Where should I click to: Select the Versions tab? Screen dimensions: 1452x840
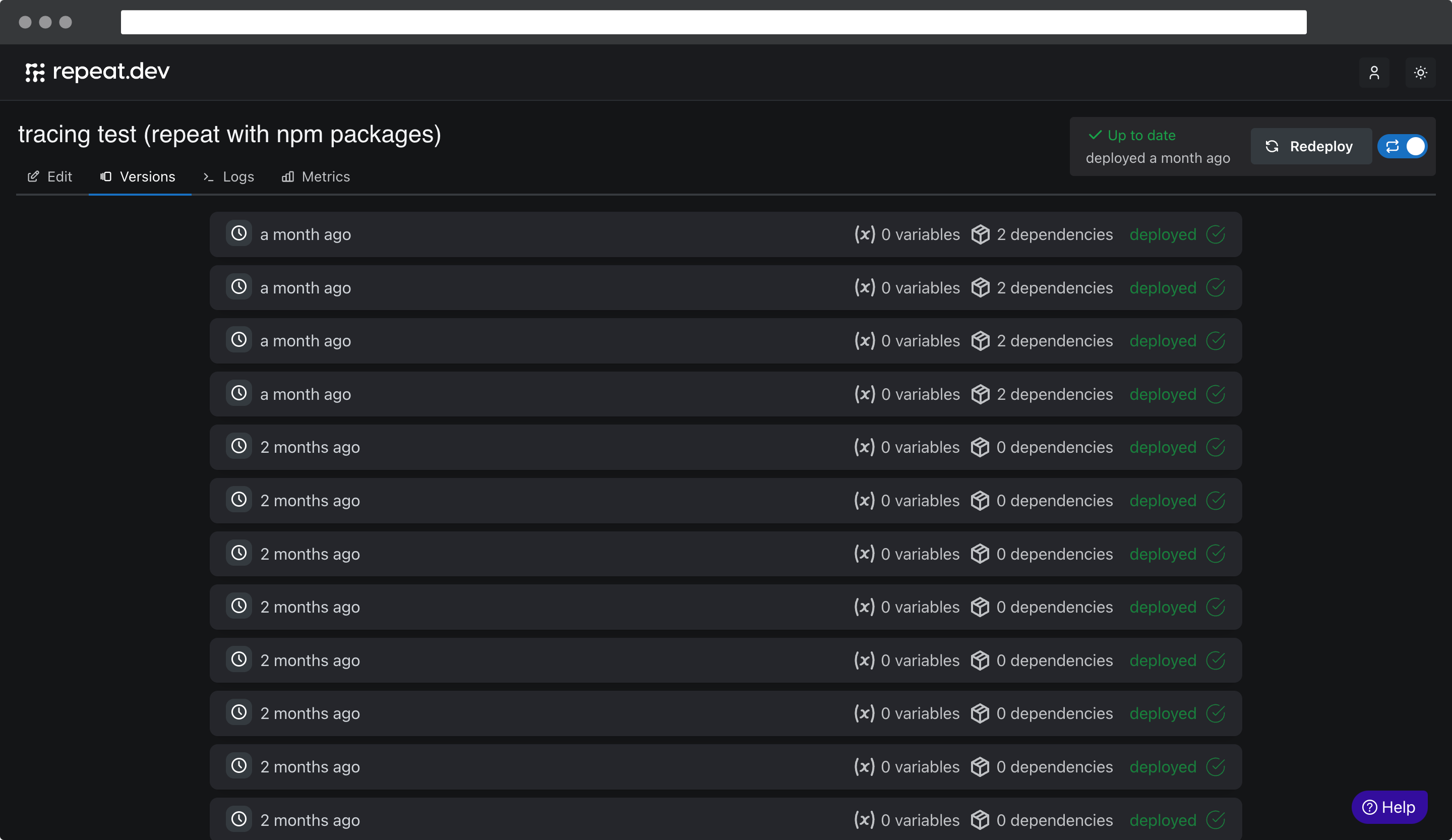pyautogui.click(x=138, y=177)
